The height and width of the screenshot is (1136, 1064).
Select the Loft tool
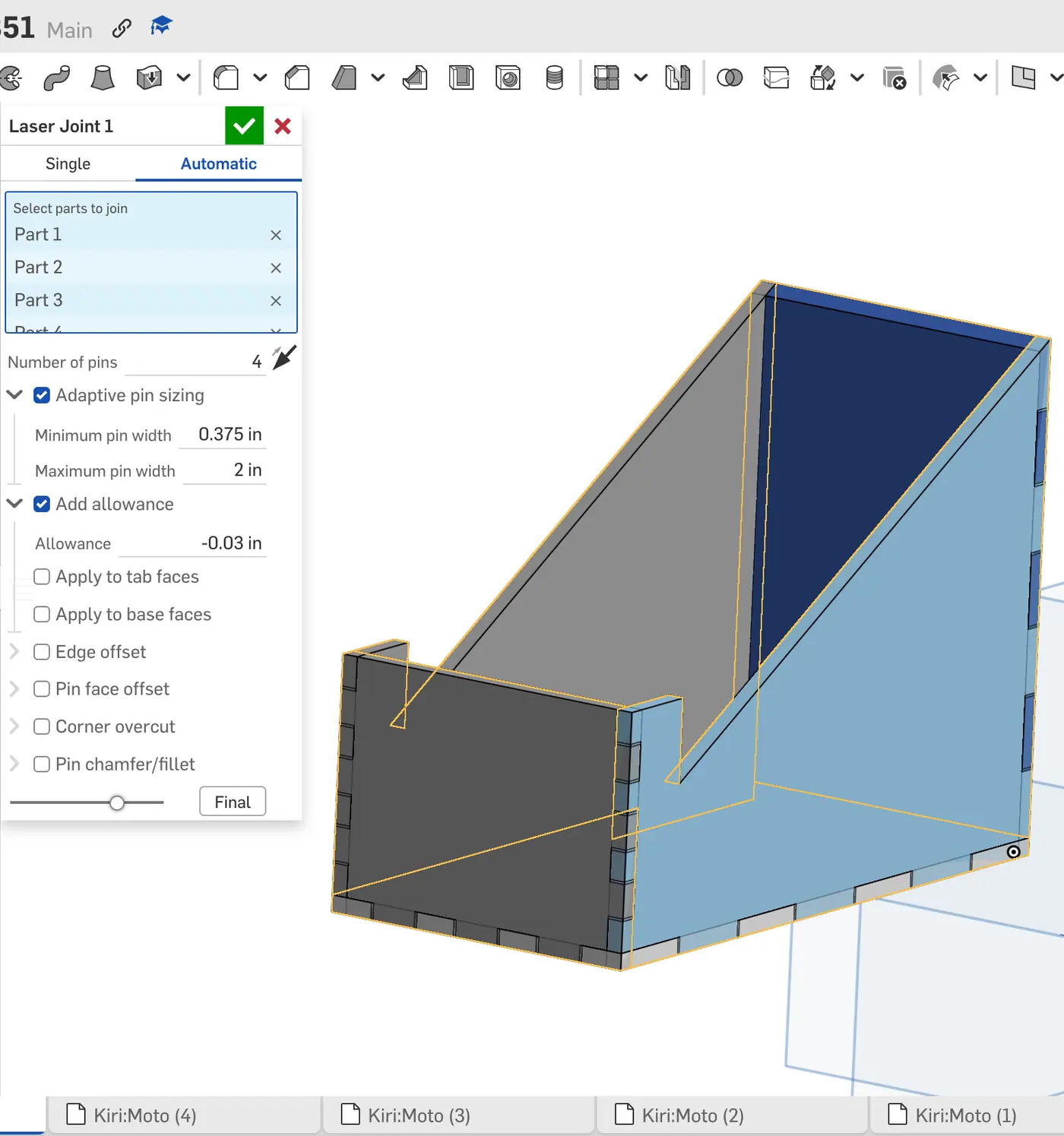coord(103,78)
